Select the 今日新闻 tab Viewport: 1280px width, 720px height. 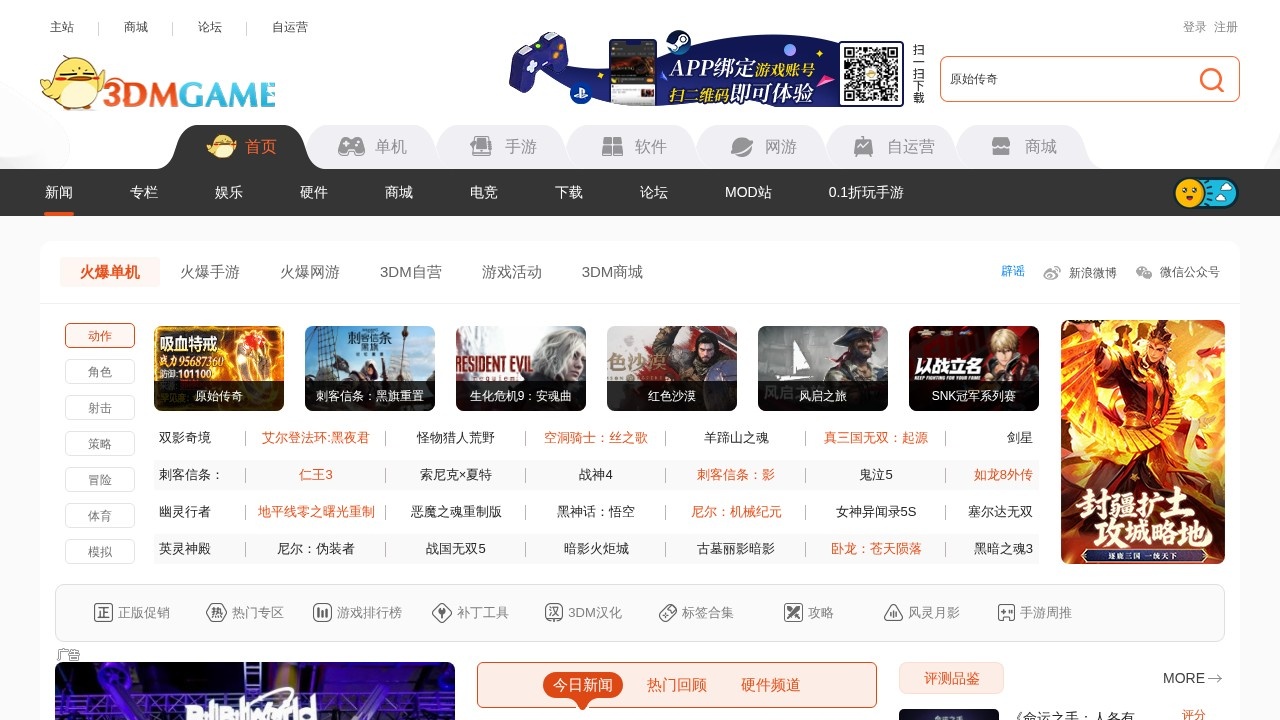583,685
